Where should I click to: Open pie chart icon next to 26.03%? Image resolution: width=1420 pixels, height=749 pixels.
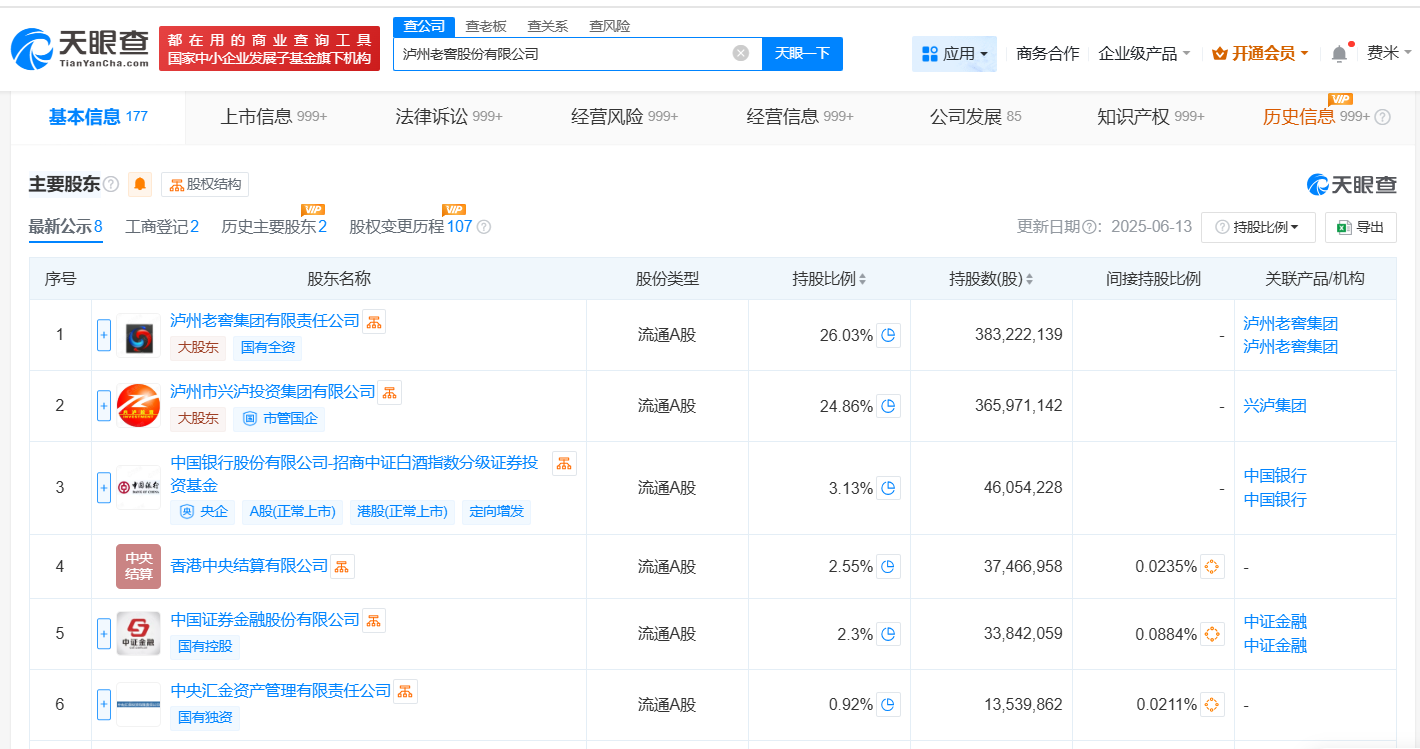889,335
